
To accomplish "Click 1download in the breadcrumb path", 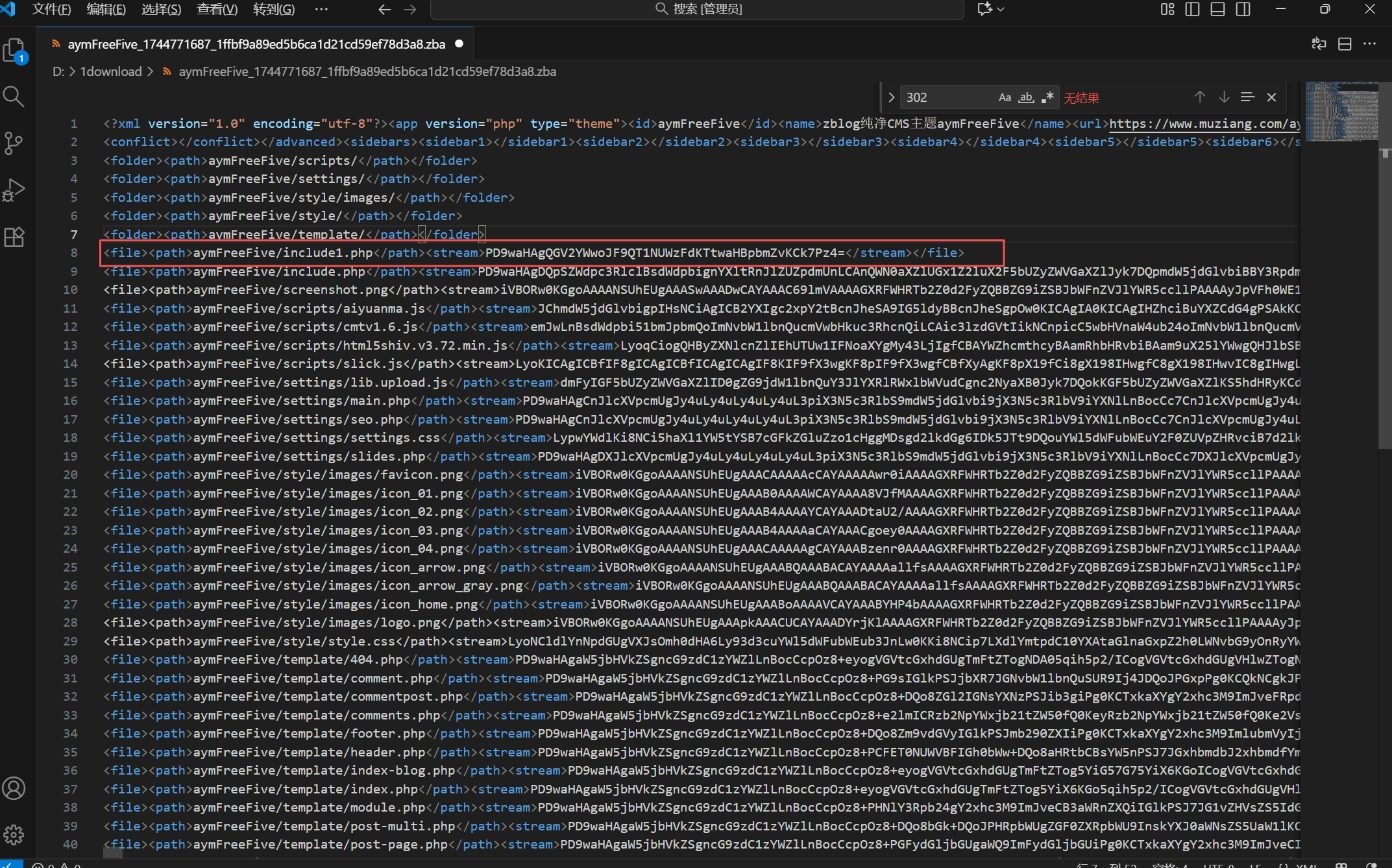I will point(110,71).
